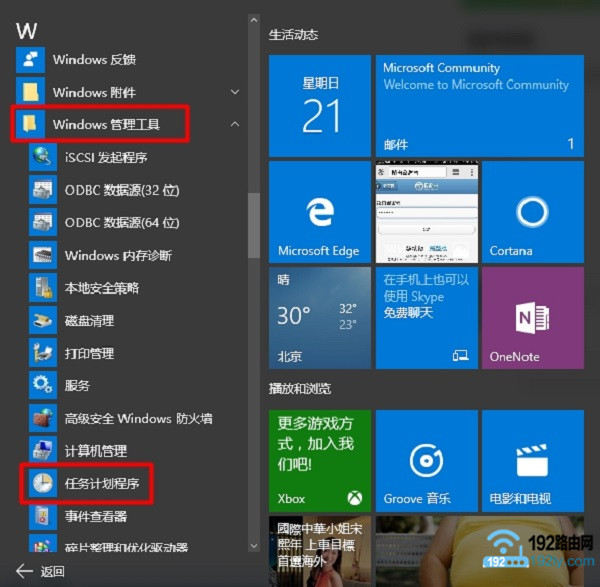Screen dimensions: 600x587
Task: Open OneNote tile
Action: (x=533, y=318)
